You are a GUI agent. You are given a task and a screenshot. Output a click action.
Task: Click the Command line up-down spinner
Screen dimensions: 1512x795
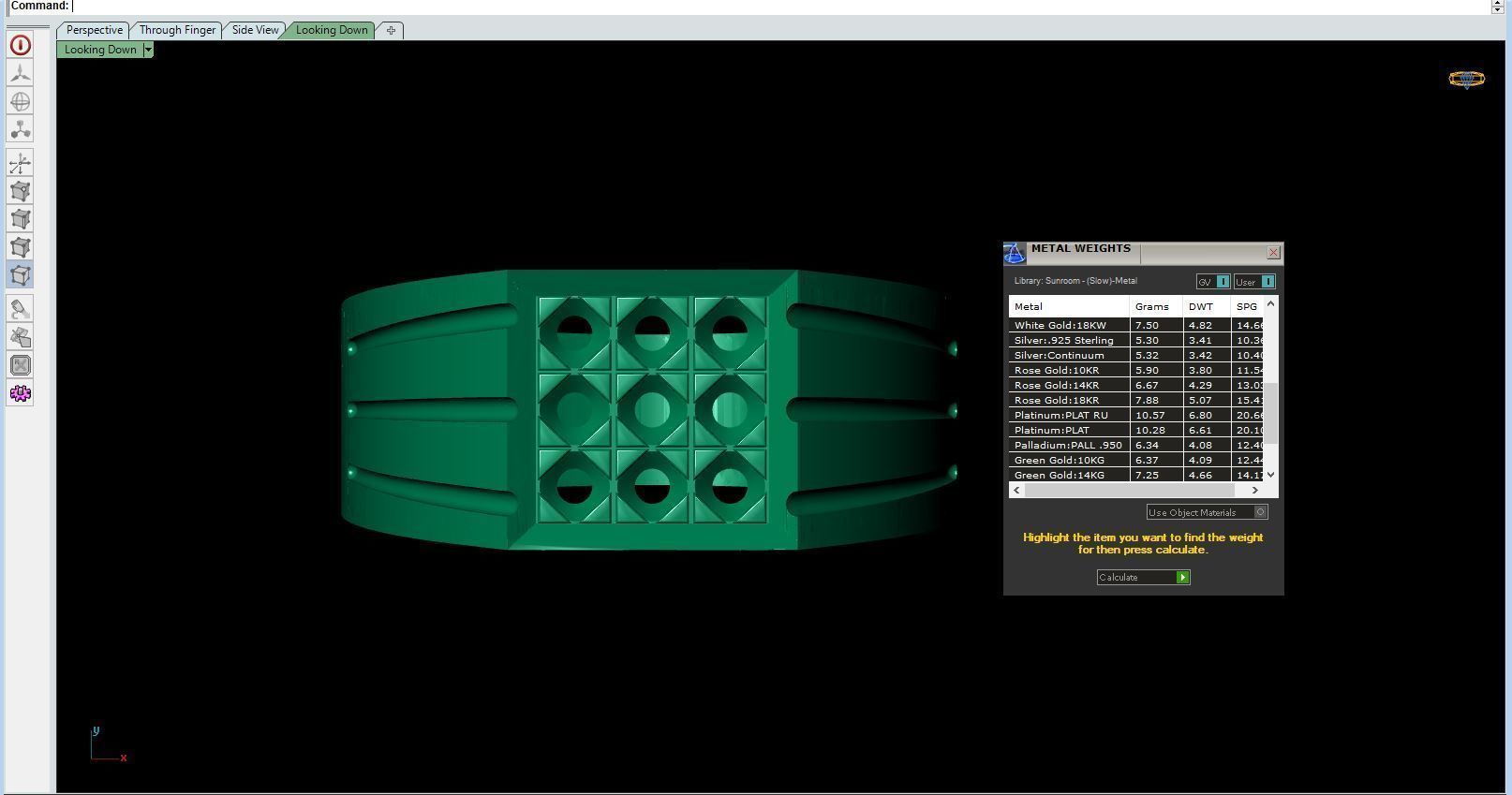pyautogui.click(x=1497, y=6)
